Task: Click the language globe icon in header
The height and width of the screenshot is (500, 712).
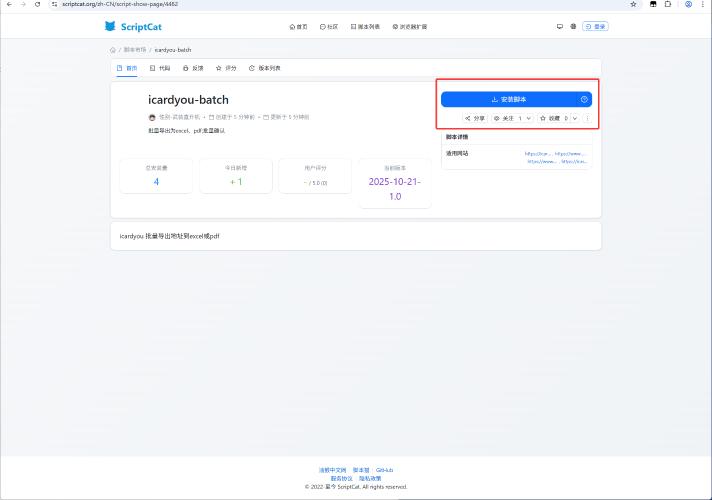Action: click(x=573, y=26)
